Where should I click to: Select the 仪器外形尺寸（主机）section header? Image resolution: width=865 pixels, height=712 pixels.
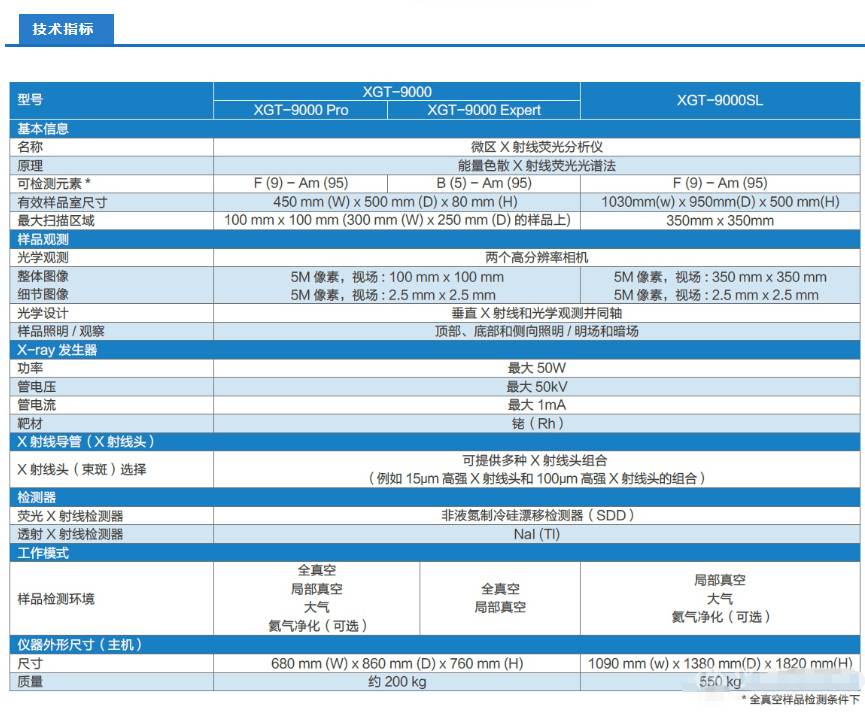80,645
